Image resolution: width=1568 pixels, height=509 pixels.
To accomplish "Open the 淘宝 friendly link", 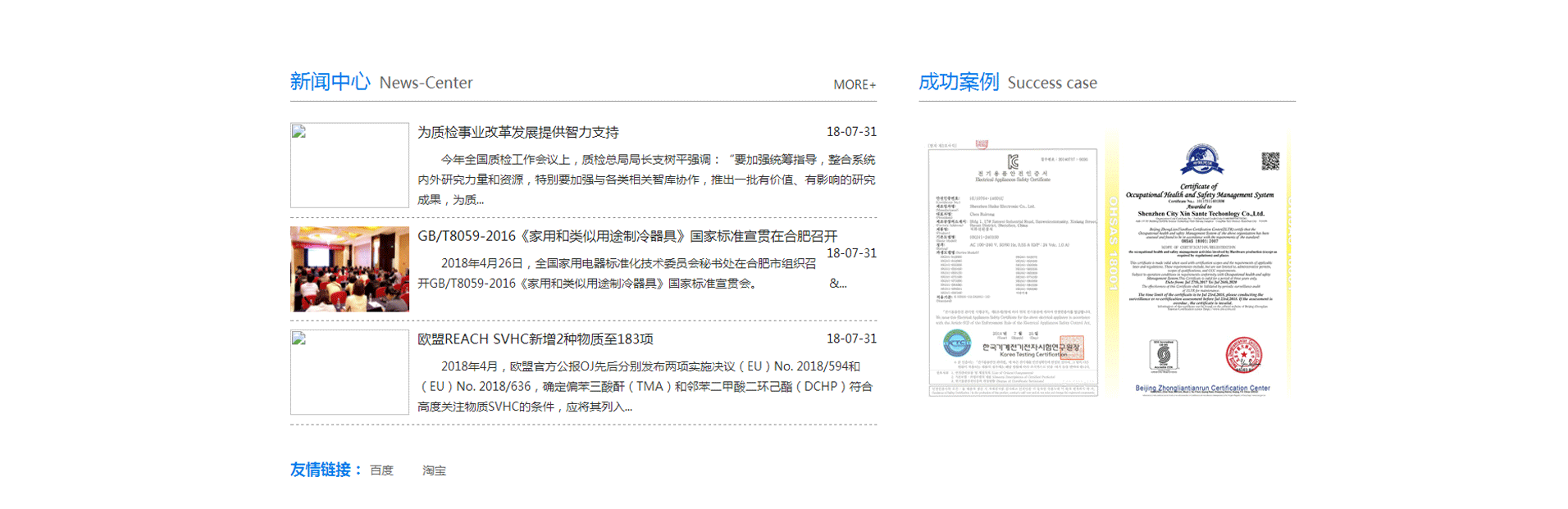I will tap(434, 470).
